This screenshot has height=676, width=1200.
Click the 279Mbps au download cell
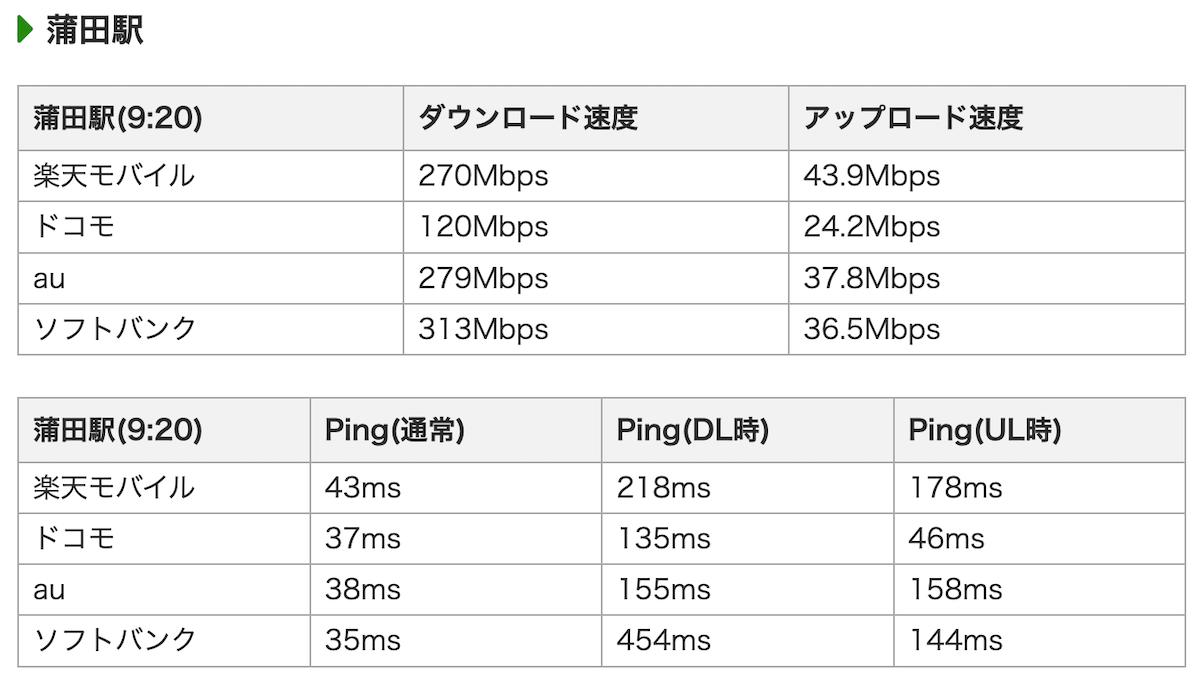tap(484, 278)
